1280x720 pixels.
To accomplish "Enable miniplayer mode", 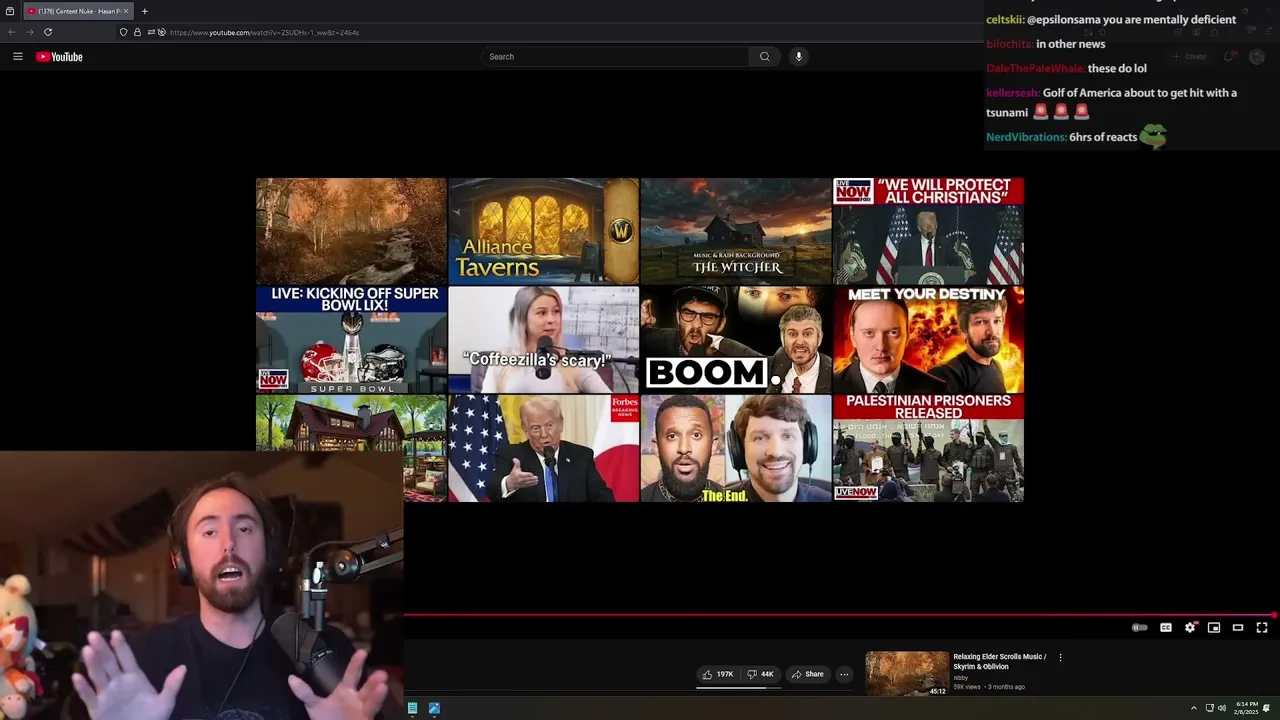I will point(1214,628).
